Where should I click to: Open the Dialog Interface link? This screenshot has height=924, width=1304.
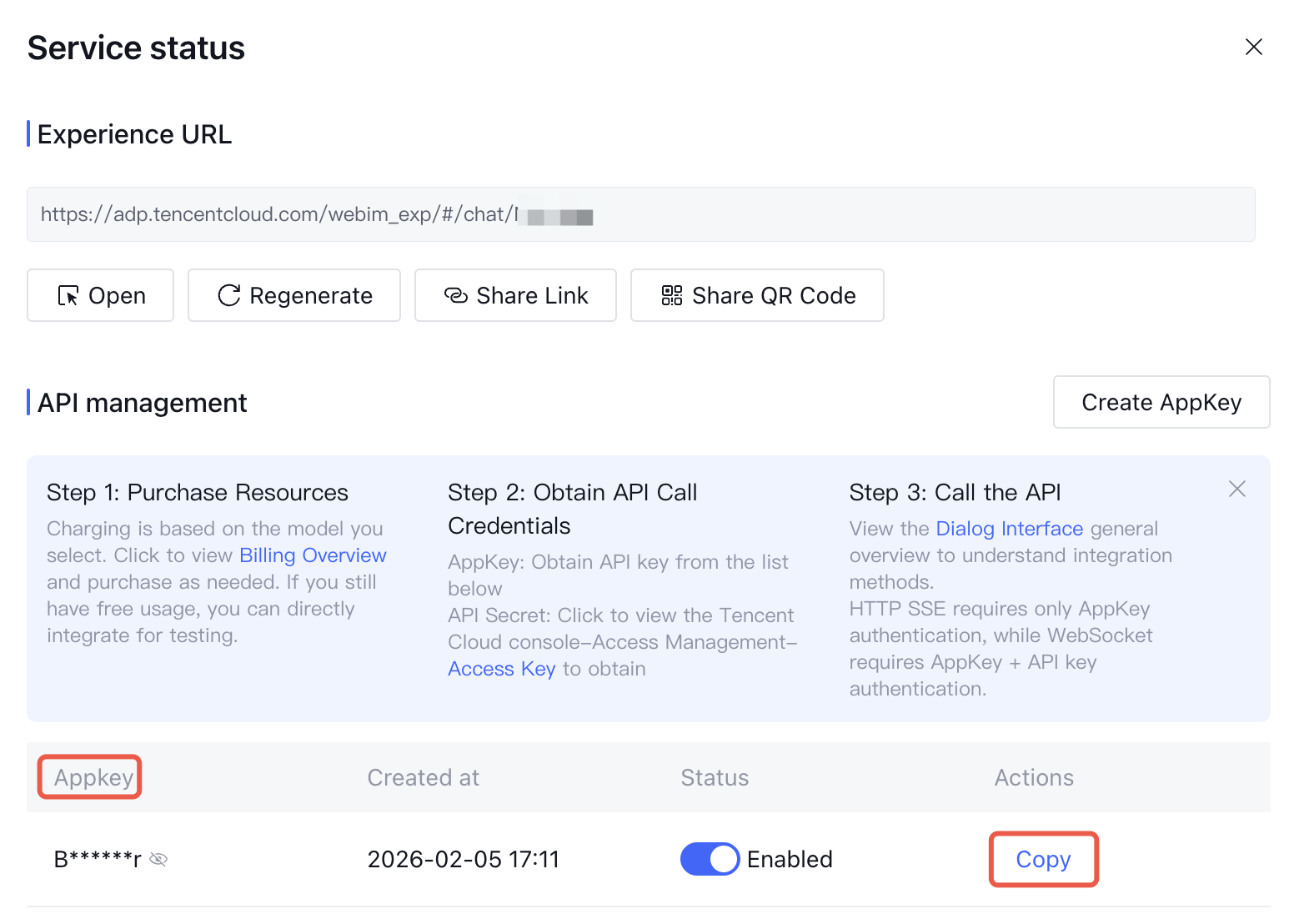point(1009,529)
